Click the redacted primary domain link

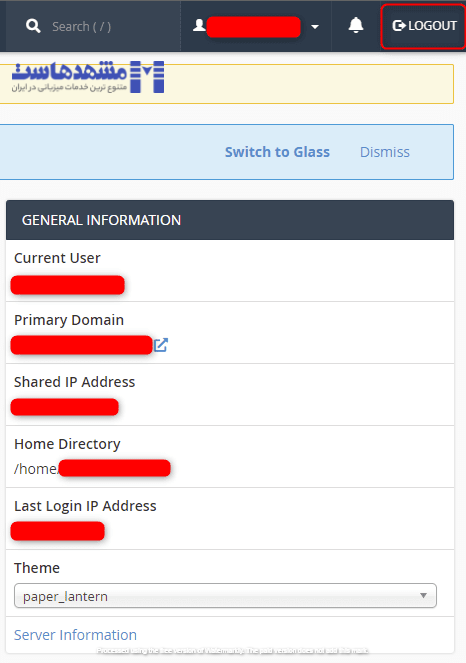coord(82,345)
